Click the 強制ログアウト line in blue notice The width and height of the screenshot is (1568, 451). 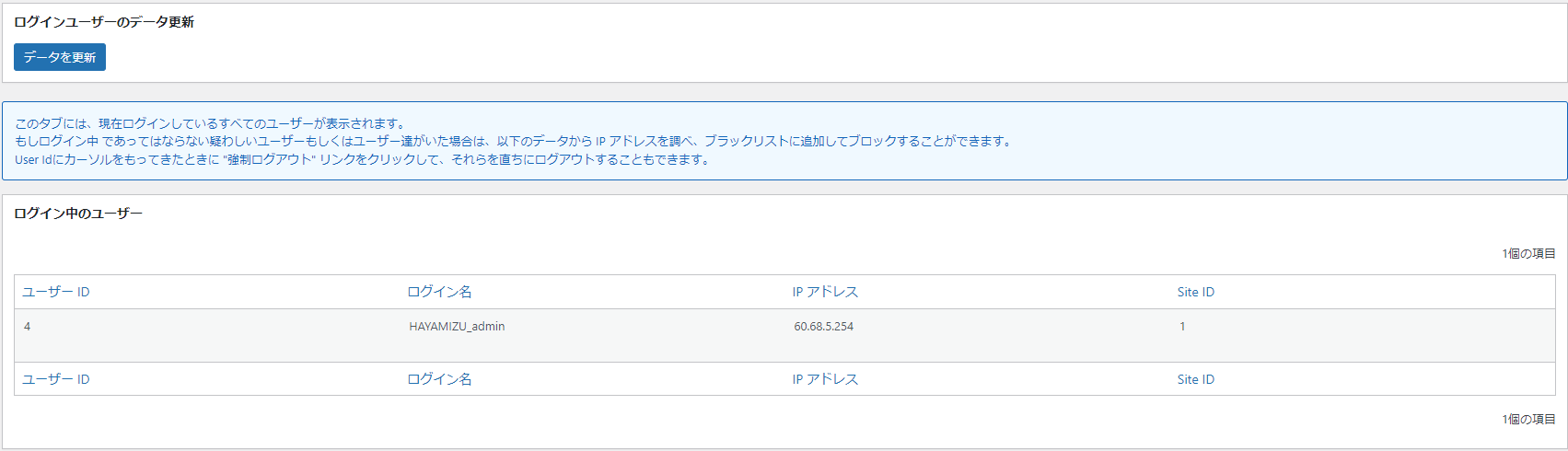pos(363,160)
